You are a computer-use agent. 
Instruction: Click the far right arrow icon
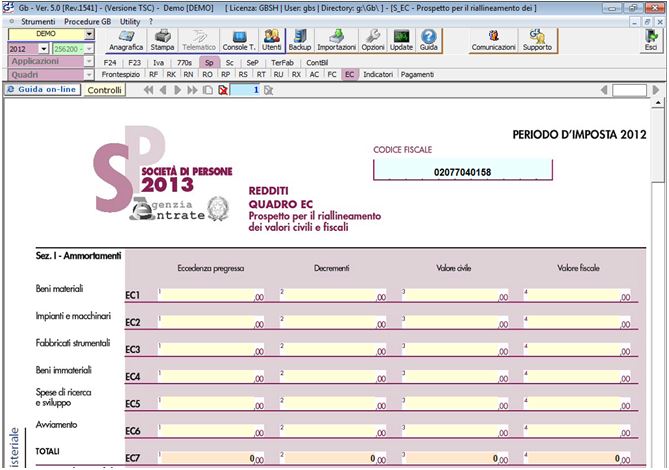click(x=656, y=90)
